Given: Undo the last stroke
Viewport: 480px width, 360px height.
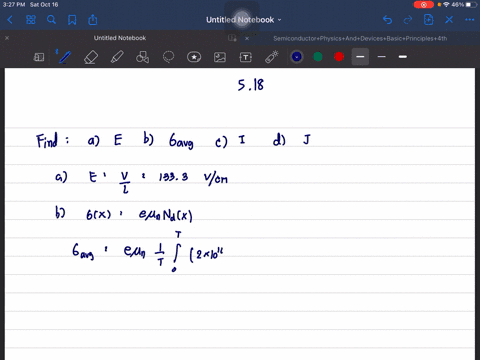Looking at the screenshot, I should point(387,20).
